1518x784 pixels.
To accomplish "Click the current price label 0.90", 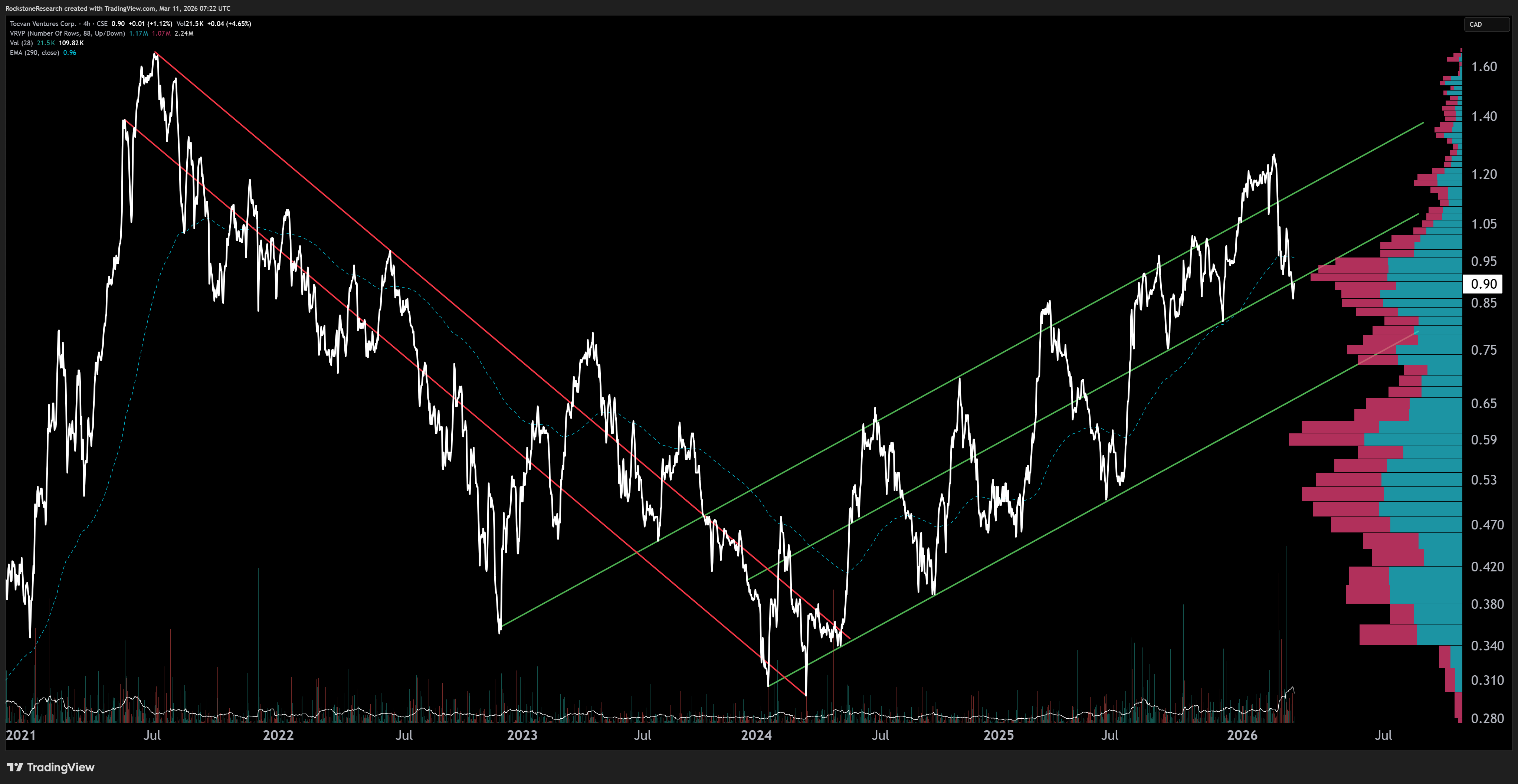I will [1483, 284].
